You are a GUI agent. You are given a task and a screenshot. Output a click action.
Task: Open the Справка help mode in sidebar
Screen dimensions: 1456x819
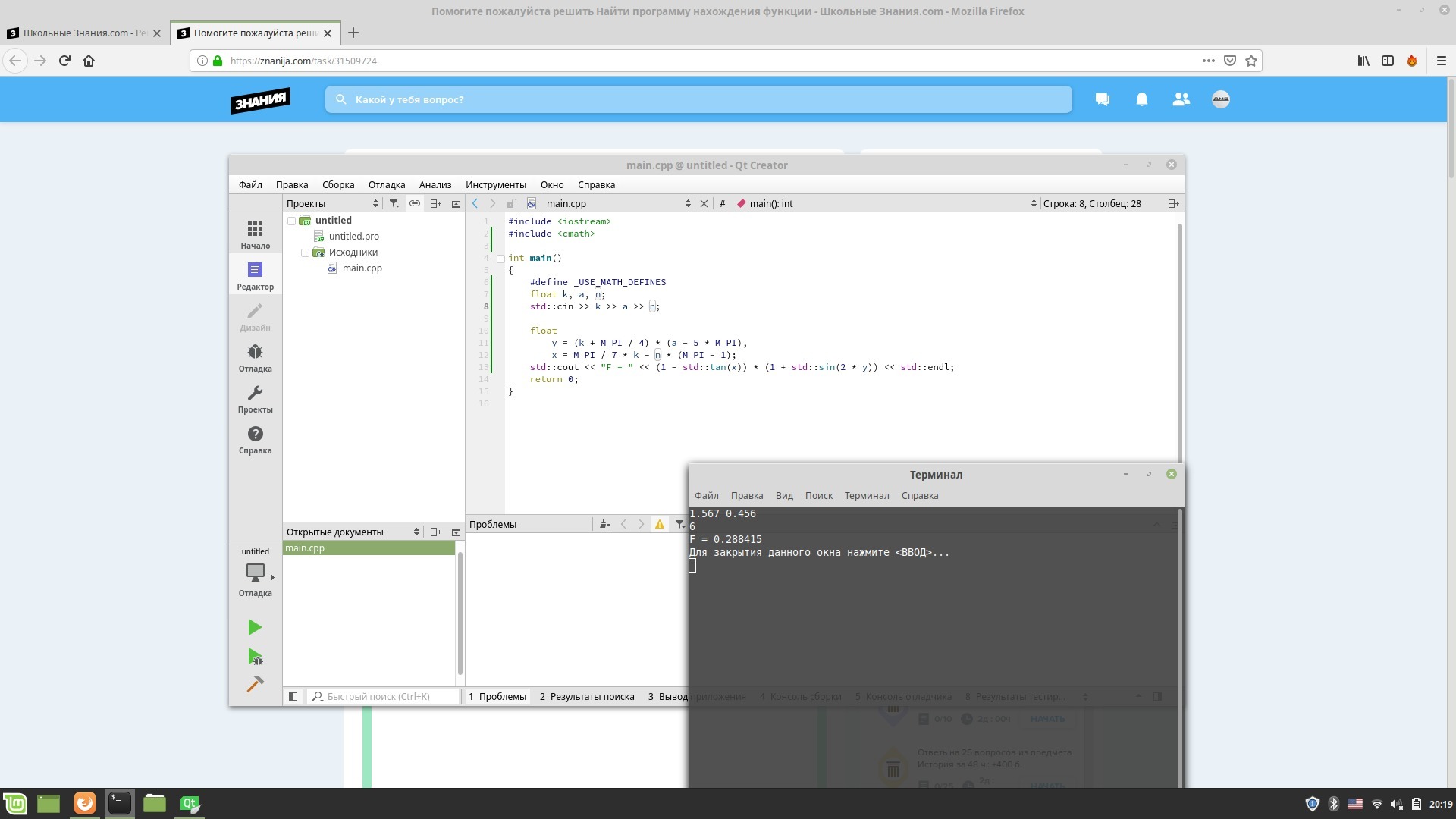(255, 440)
